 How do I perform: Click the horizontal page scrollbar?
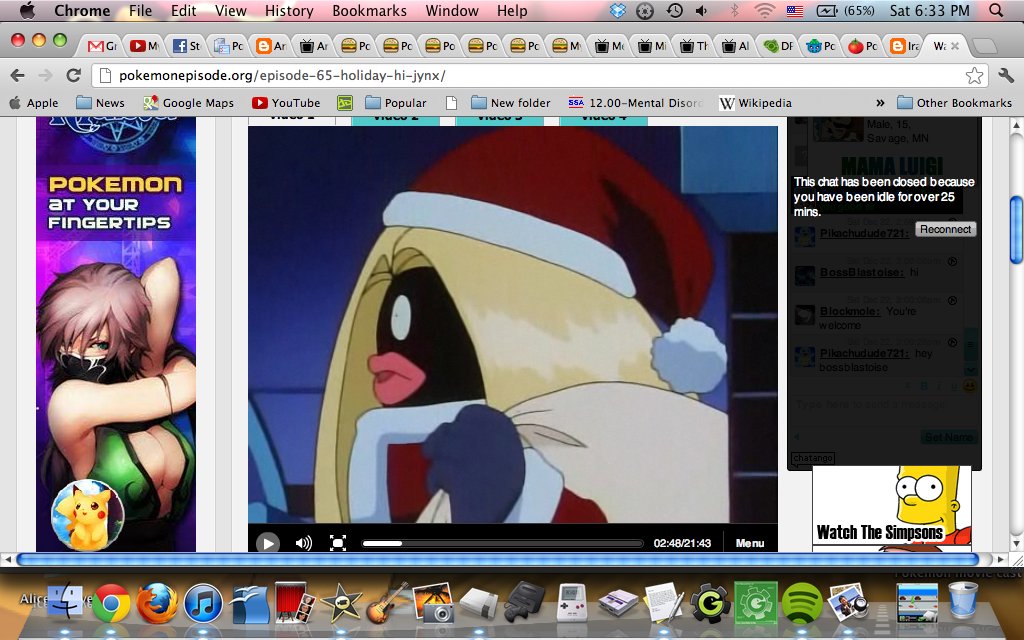click(x=497, y=560)
